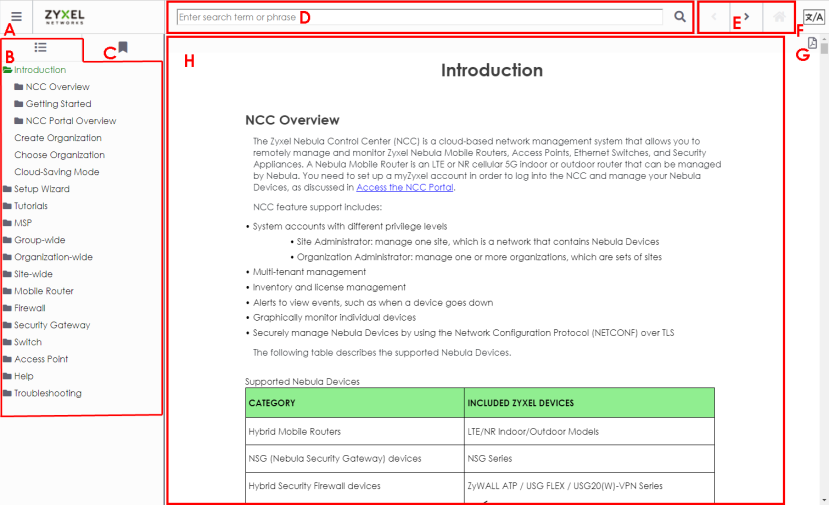Click the search magnifier icon
829x505 pixels.
point(680,17)
